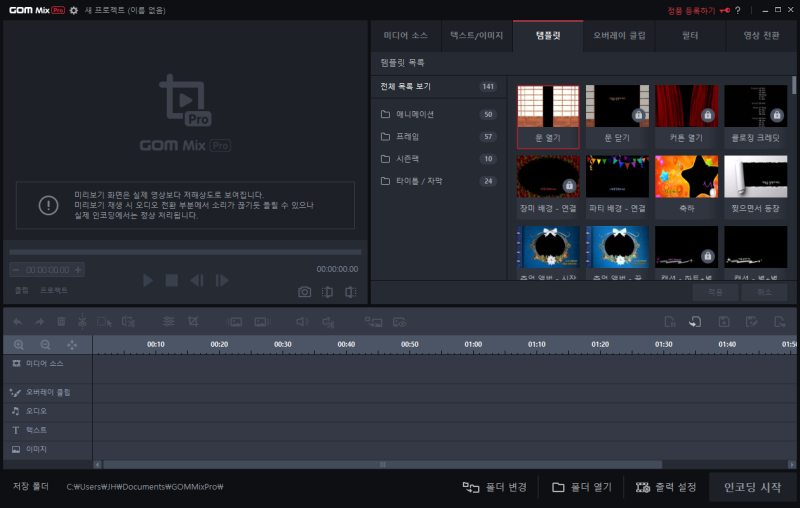
Task: Step forward one frame
Action: pos(222,280)
